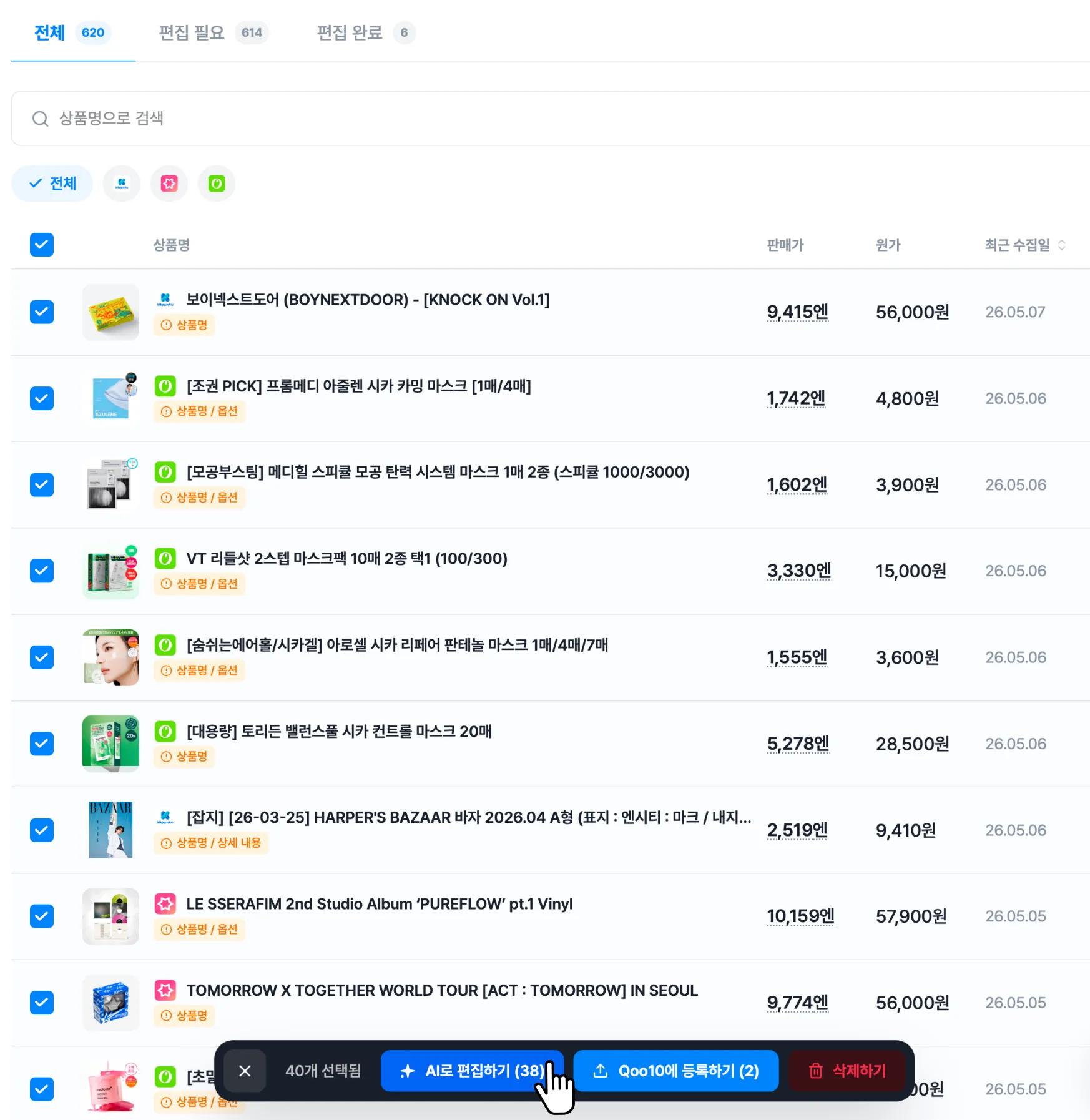Click the store icon on HARPER'S BAZAAR row
This screenshot has height=1120, width=1090.
point(165,817)
